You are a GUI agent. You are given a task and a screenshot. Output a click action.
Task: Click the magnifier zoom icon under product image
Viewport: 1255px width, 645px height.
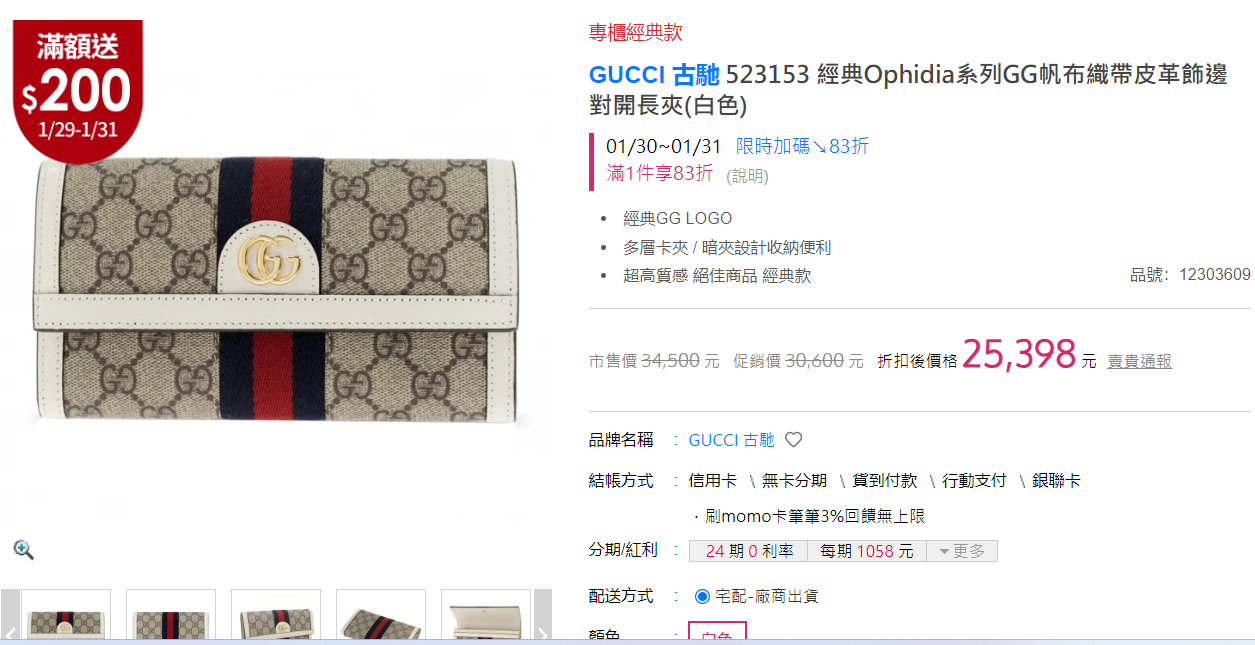point(23,549)
